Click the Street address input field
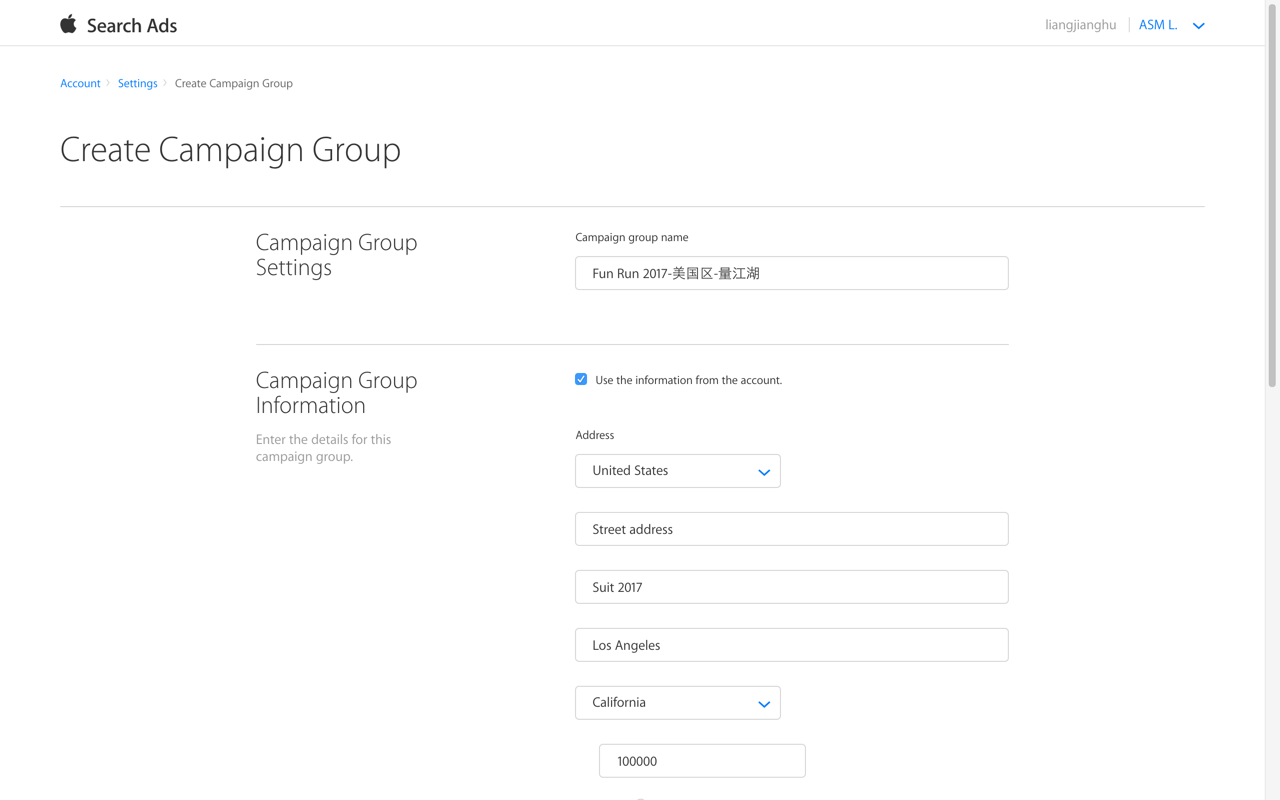 (791, 529)
